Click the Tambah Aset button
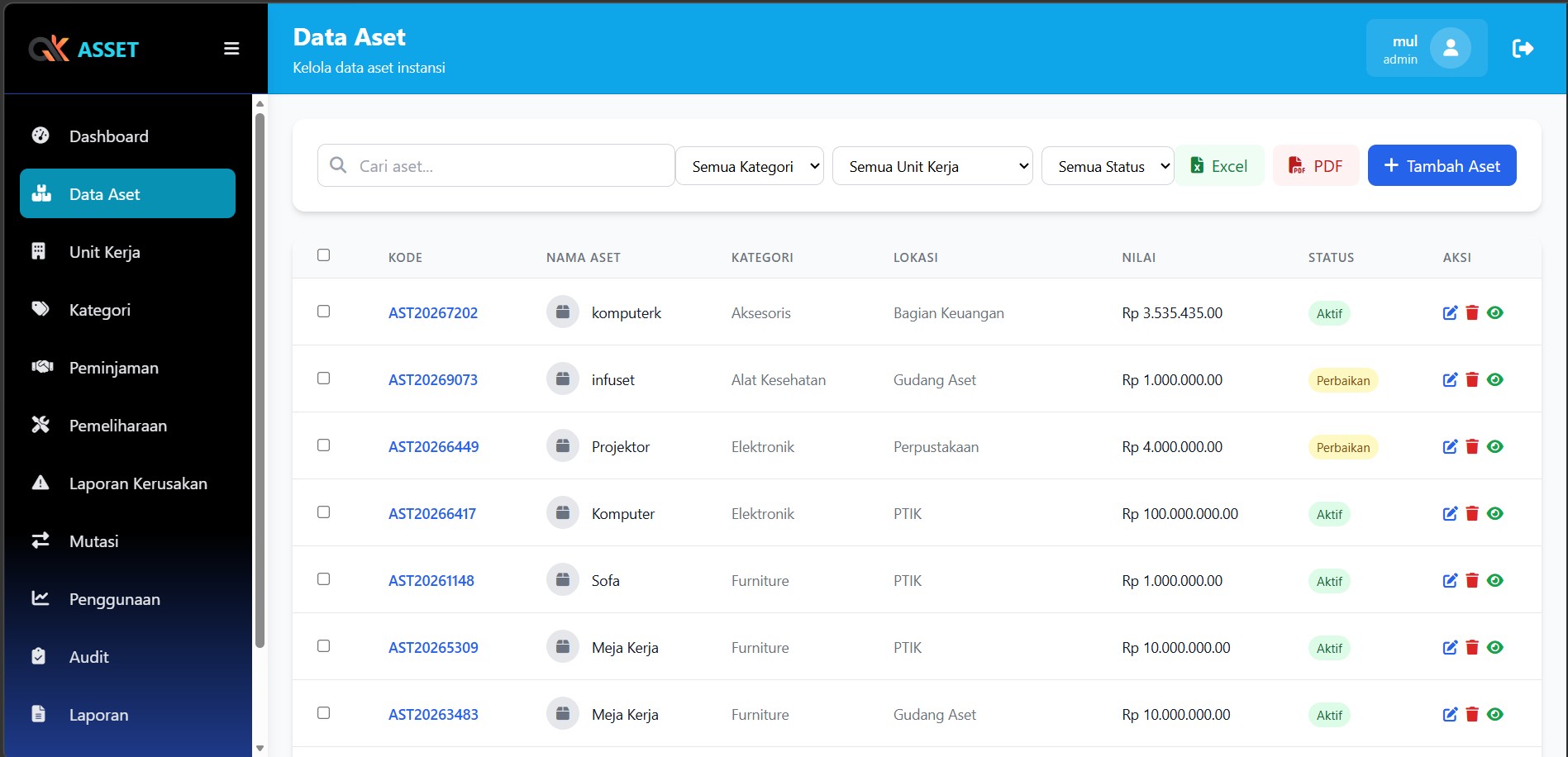1568x757 pixels. point(1442,166)
